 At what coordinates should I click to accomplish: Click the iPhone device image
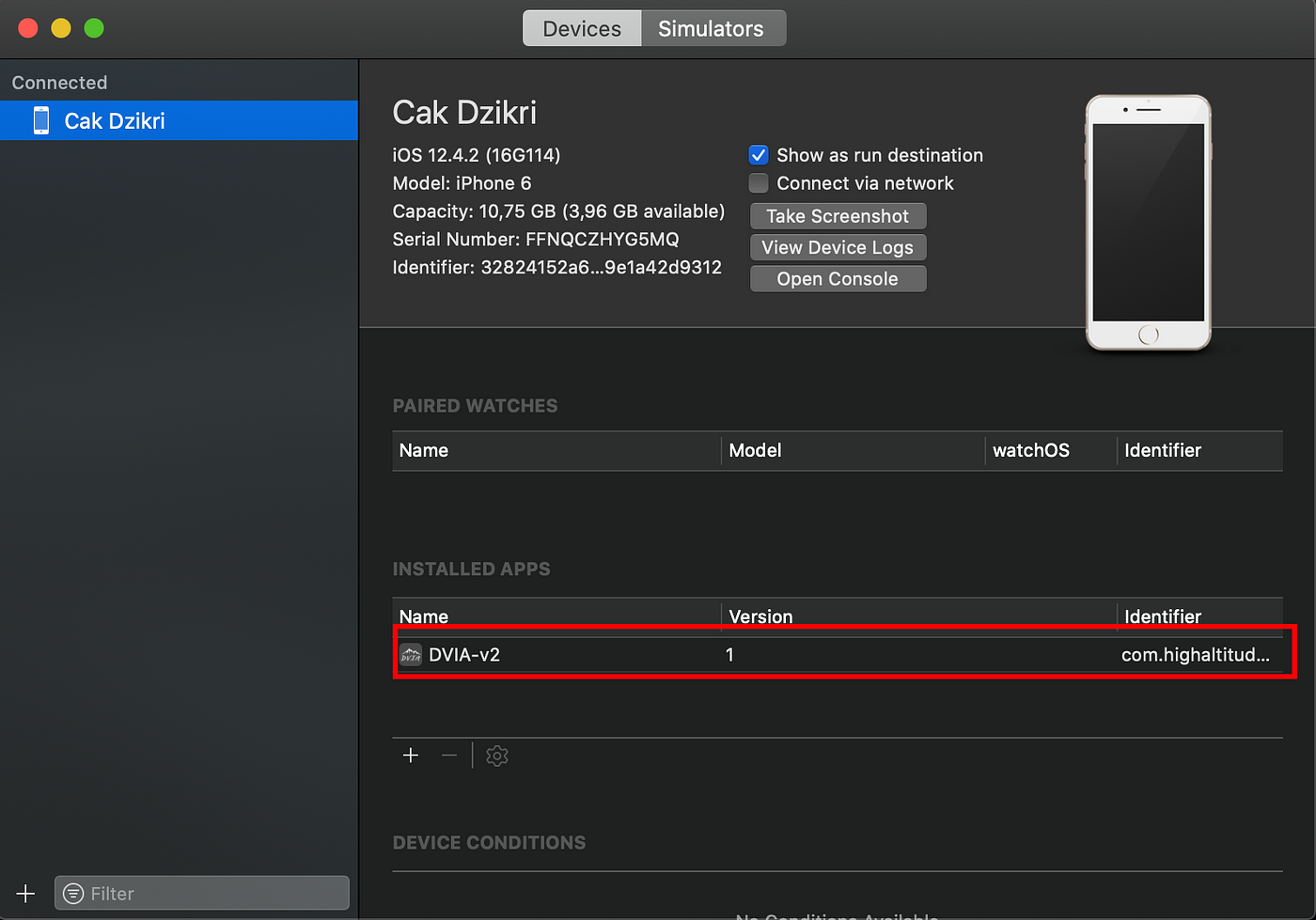click(1148, 223)
